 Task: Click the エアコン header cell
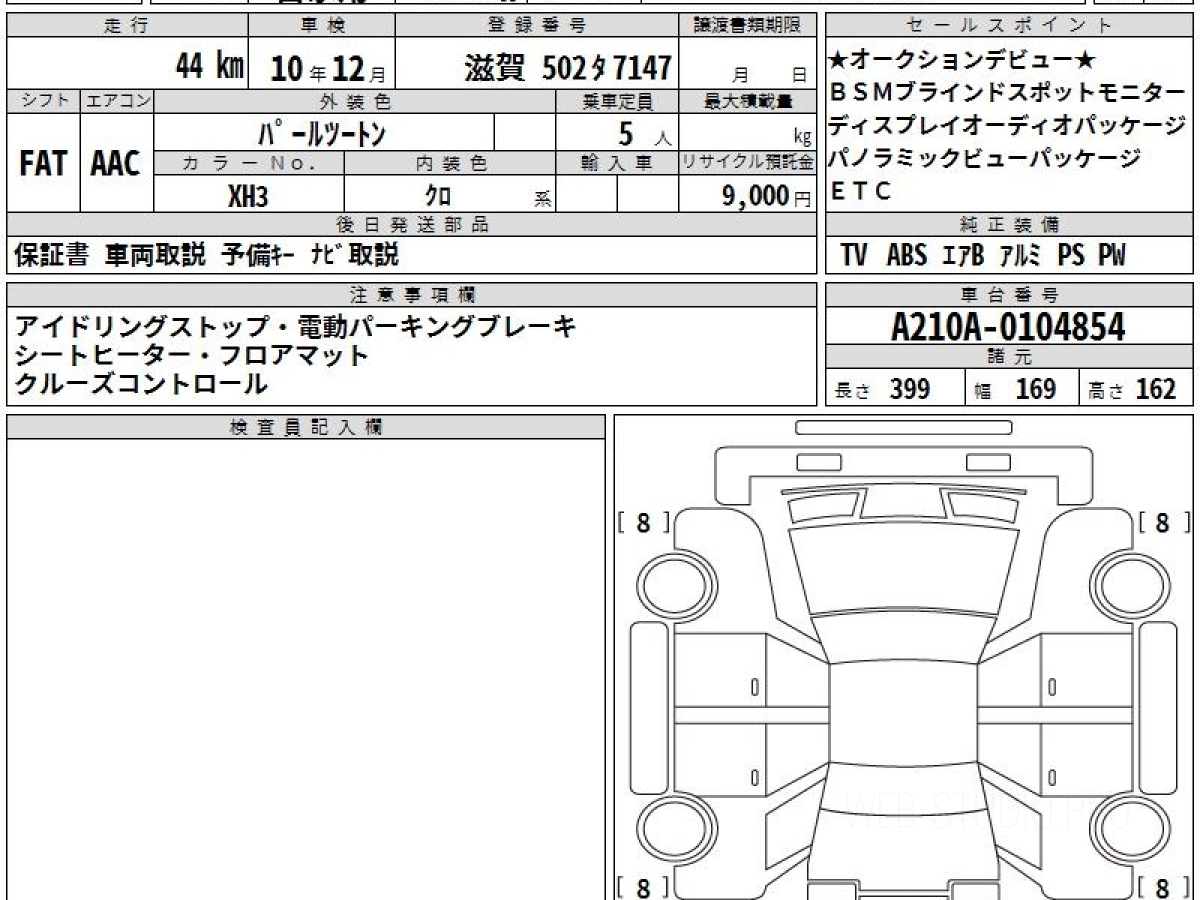click(117, 100)
